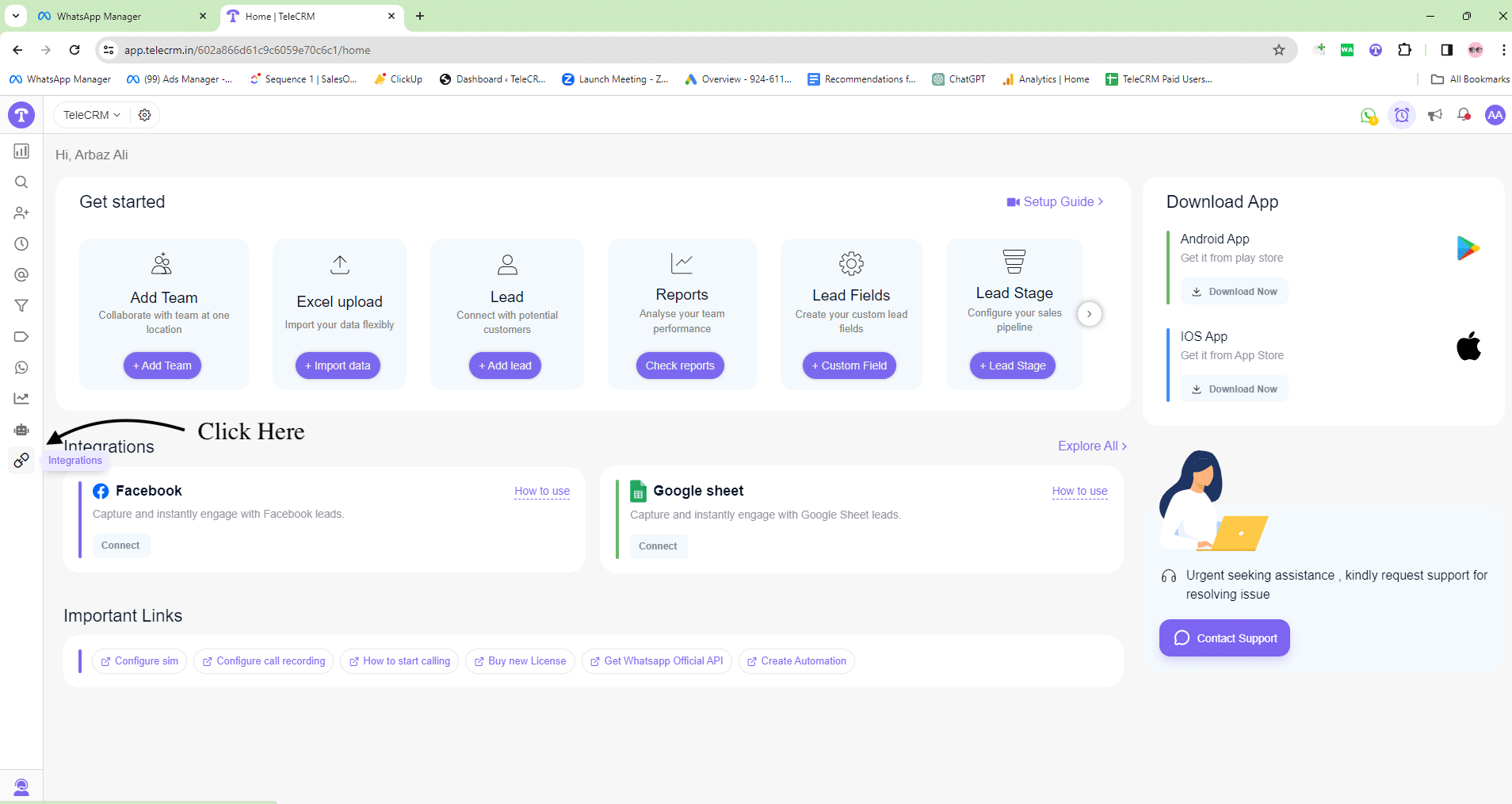Open the notifications bell icon
The height and width of the screenshot is (804, 1512).
click(x=1464, y=115)
